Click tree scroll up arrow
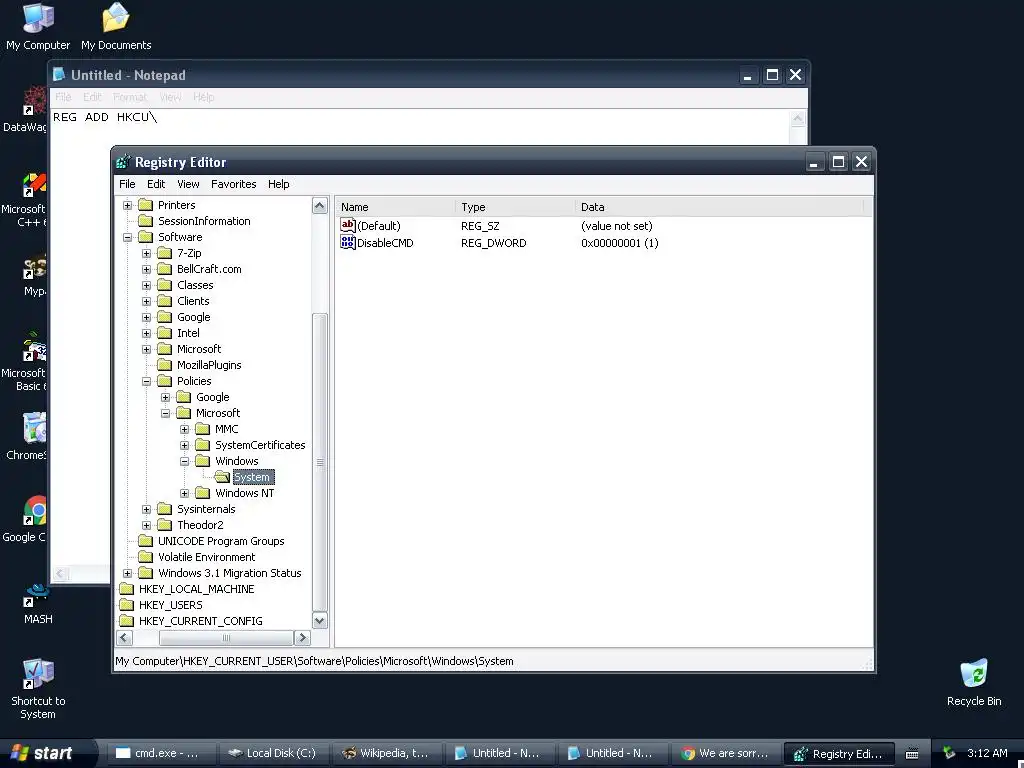Image resolution: width=1024 pixels, height=768 pixels. (x=319, y=206)
